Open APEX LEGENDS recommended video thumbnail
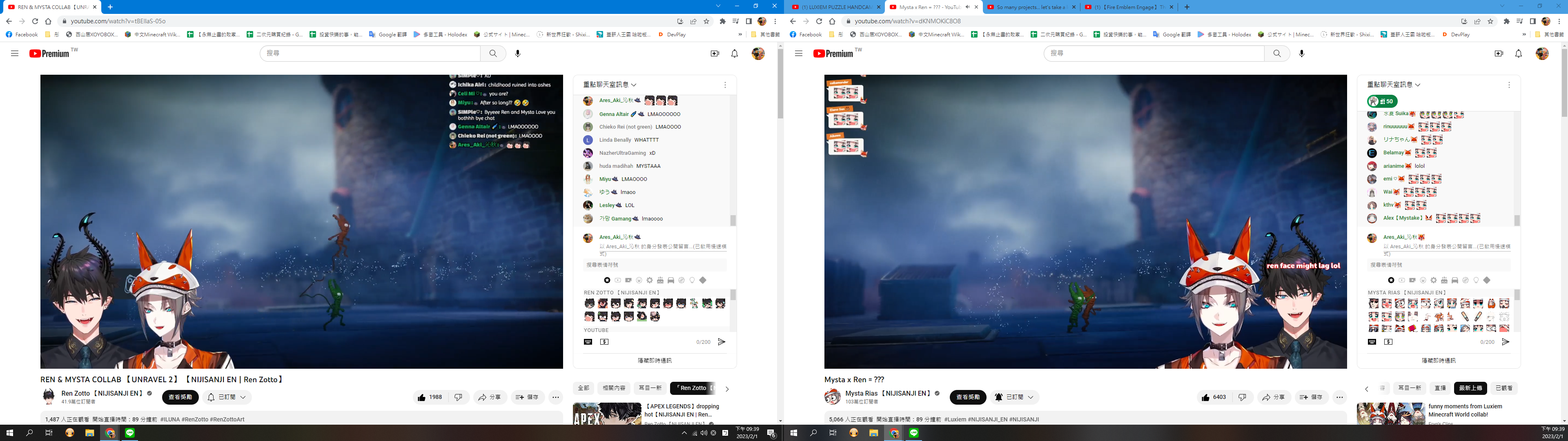The image size is (1568, 441). coord(607,414)
